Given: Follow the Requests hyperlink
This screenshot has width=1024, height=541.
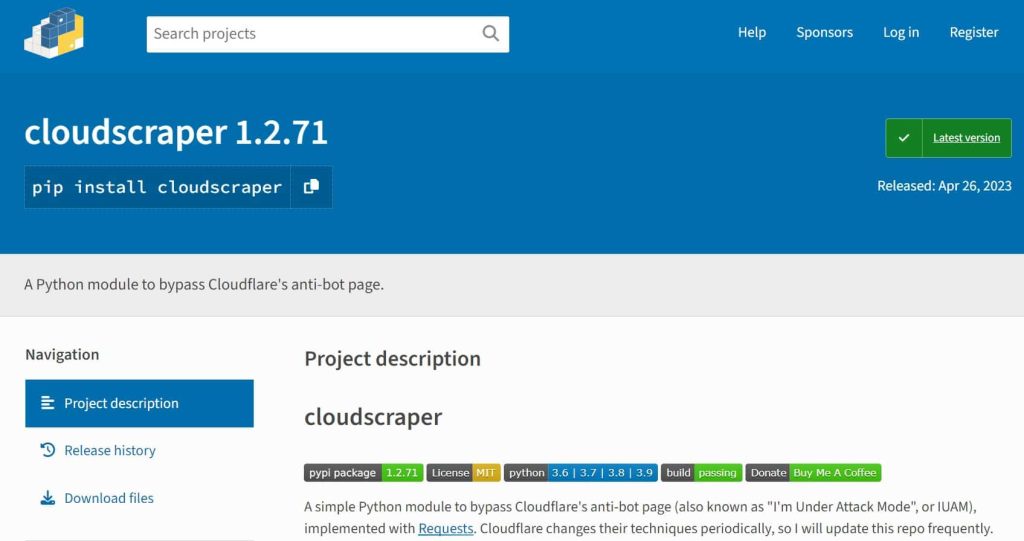Looking at the screenshot, I should 445,528.
